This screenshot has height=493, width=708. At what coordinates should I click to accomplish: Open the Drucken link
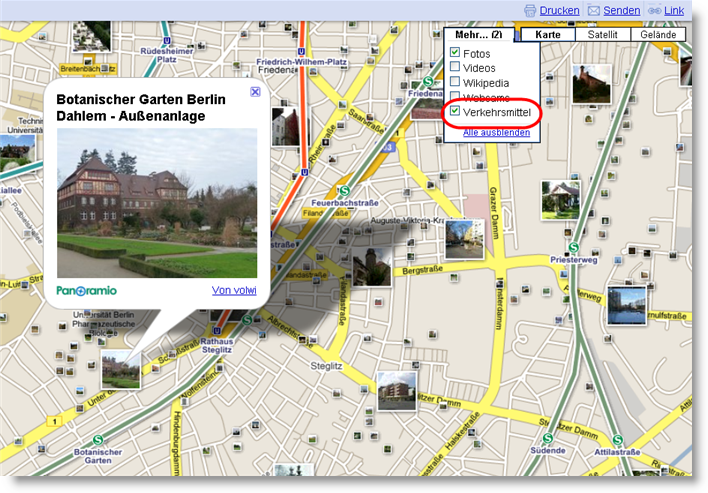559,10
